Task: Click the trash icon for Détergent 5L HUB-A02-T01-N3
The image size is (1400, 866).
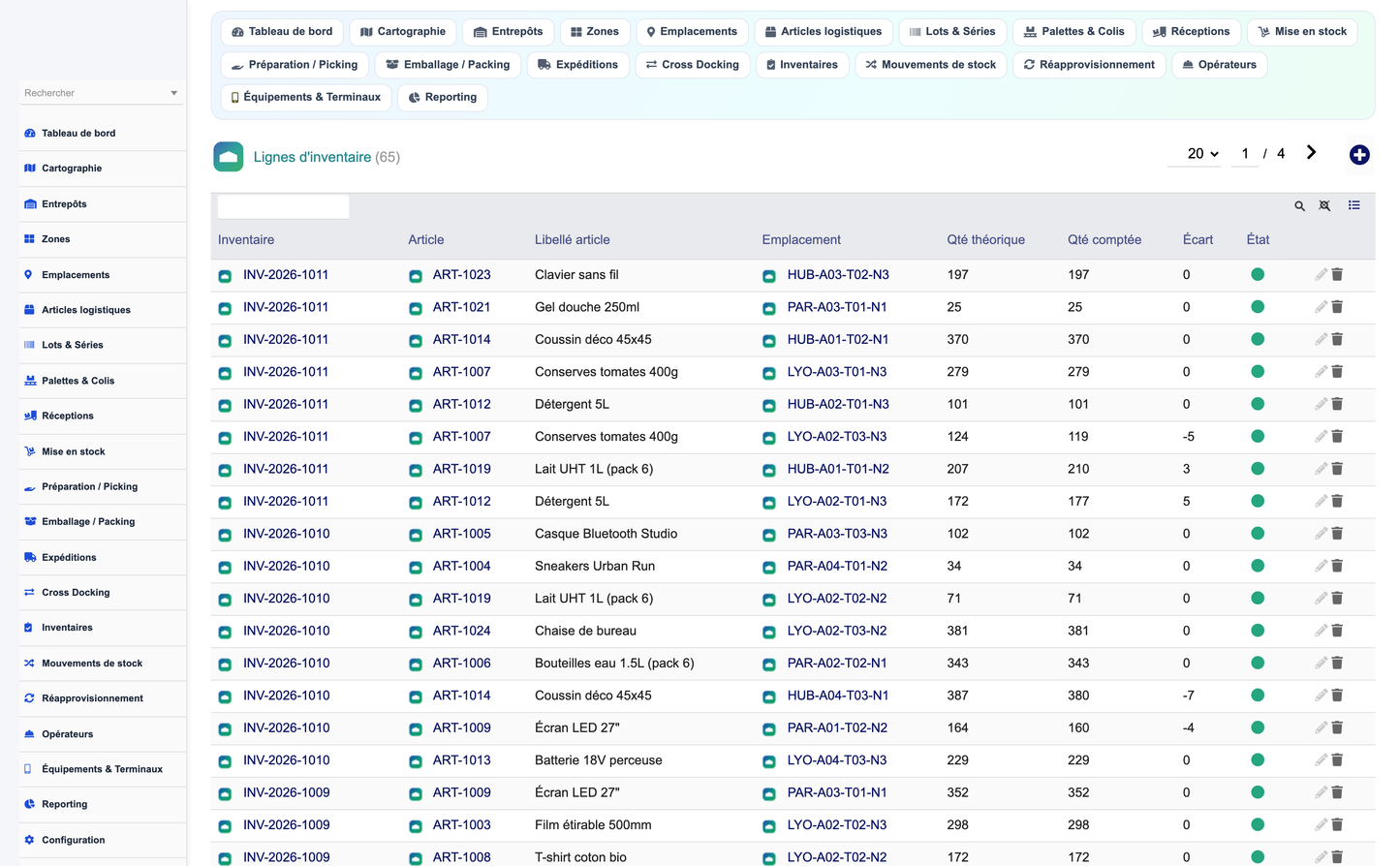Action: (x=1337, y=404)
